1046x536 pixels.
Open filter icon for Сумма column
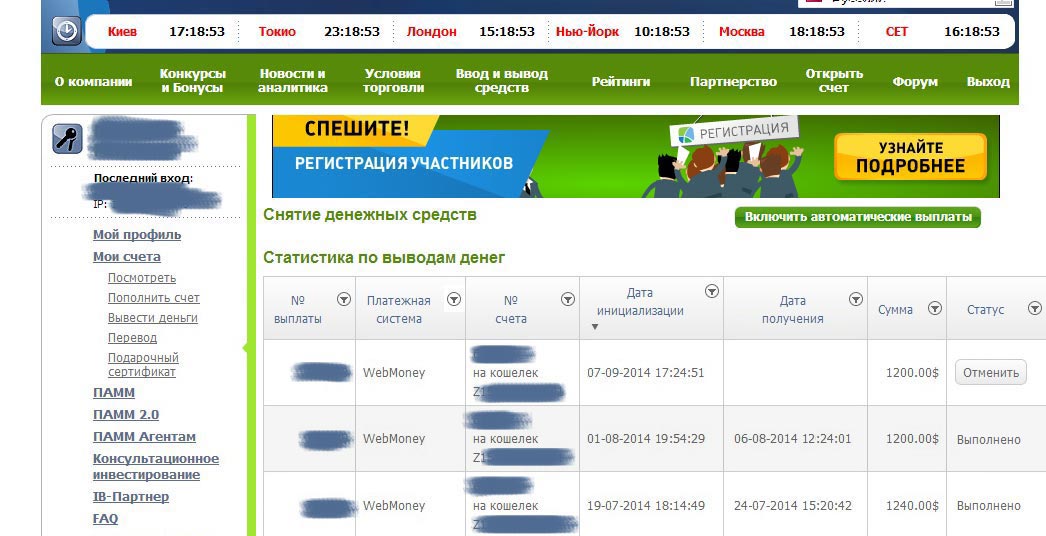click(x=935, y=309)
